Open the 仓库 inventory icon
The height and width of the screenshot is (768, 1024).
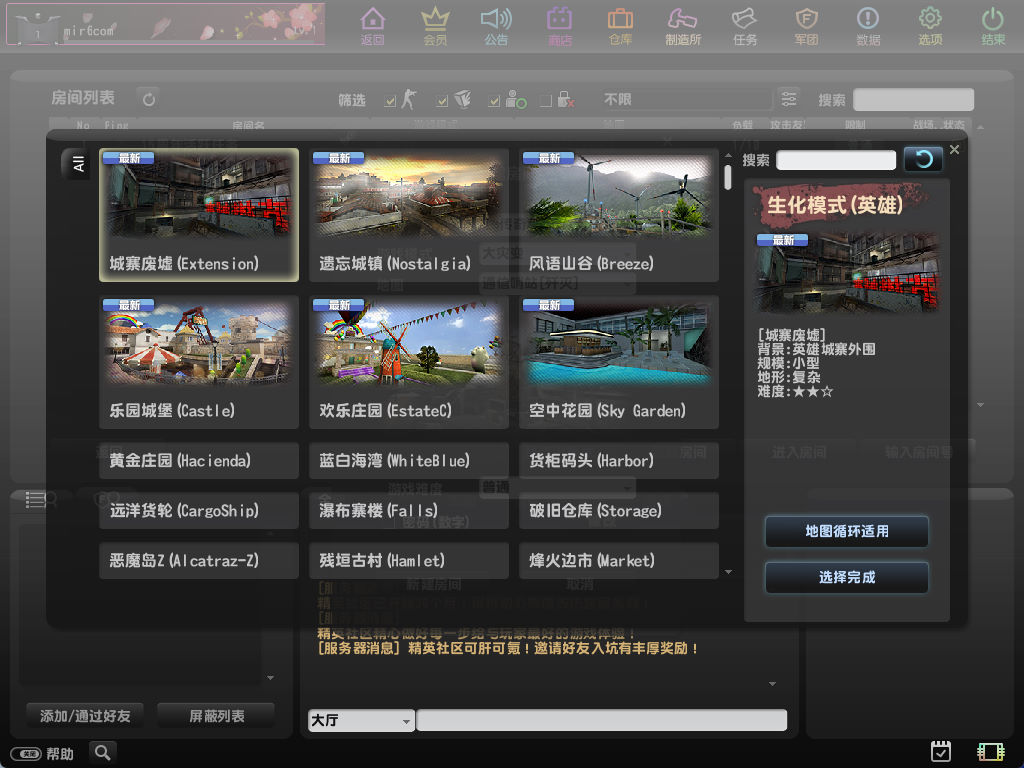[620, 26]
